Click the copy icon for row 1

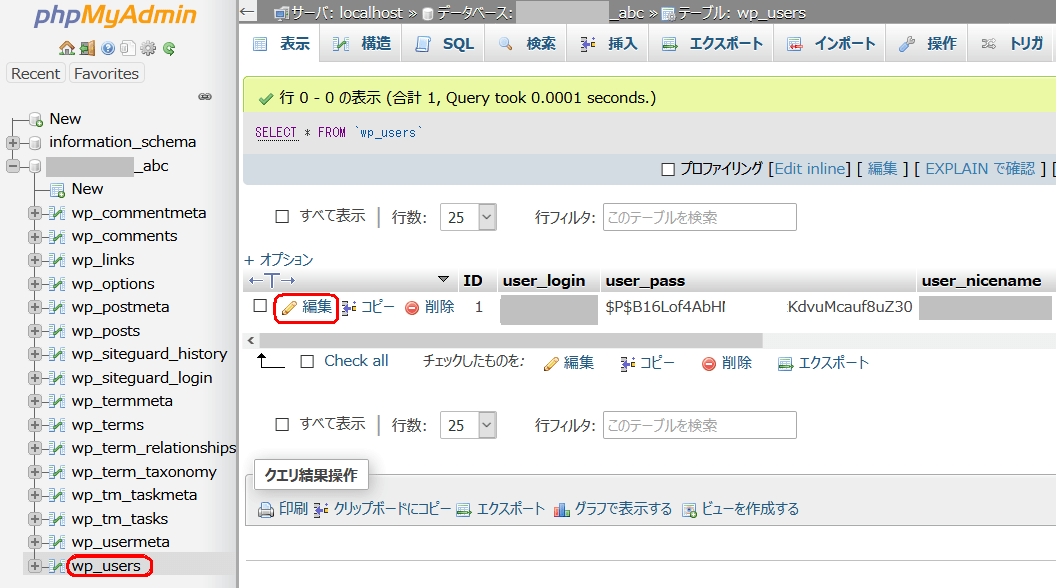[x=349, y=308]
